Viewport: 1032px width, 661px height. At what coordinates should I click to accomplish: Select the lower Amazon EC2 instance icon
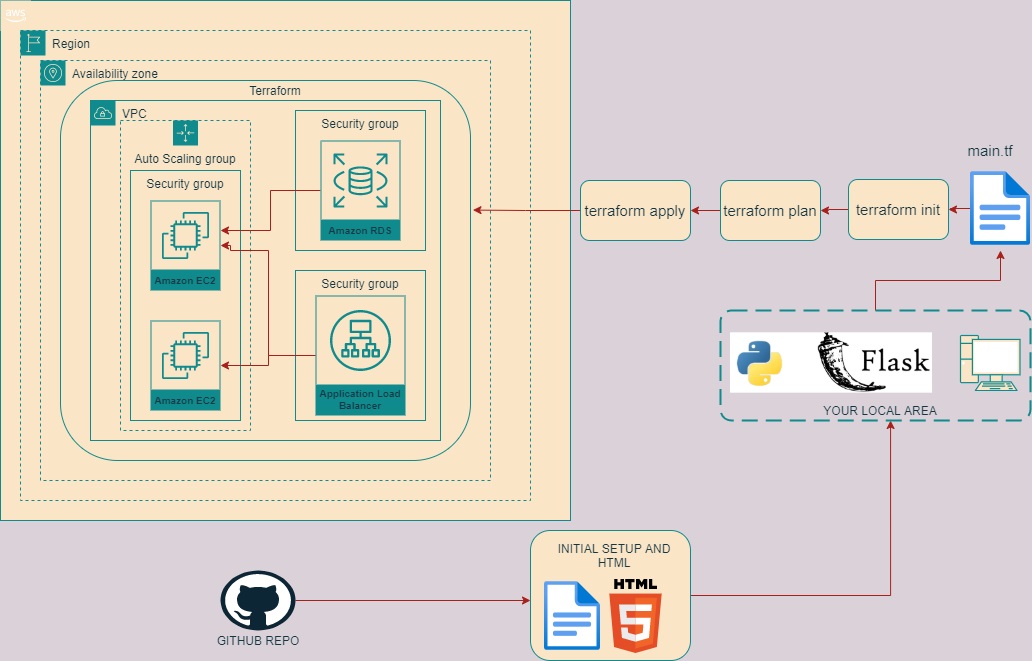(x=186, y=365)
